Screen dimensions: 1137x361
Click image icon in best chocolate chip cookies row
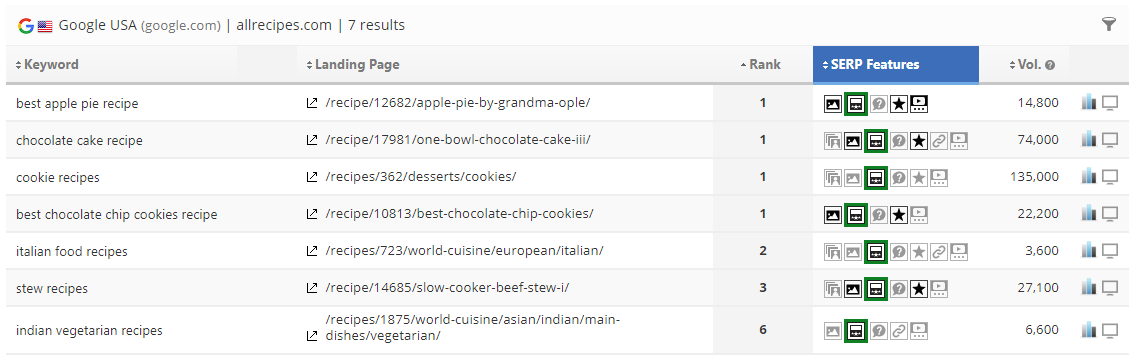click(x=833, y=214)
